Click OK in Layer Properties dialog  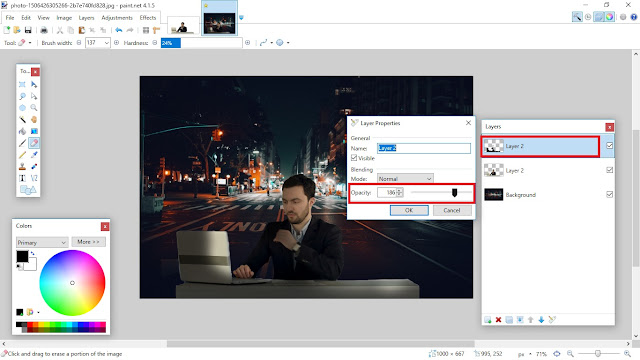tap(409, 210)
